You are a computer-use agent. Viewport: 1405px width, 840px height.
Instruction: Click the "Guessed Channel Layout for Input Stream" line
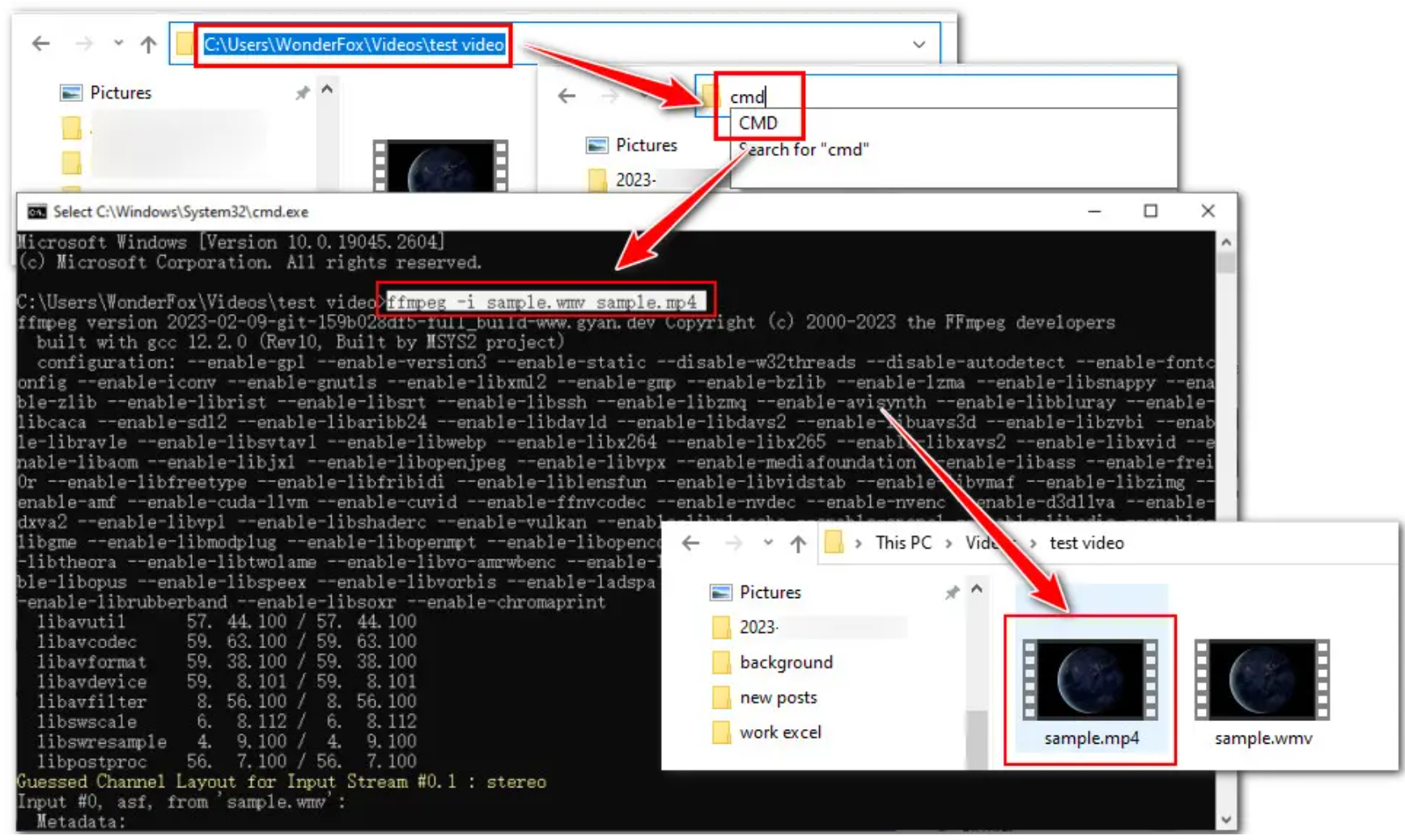[x=282, y=782]
